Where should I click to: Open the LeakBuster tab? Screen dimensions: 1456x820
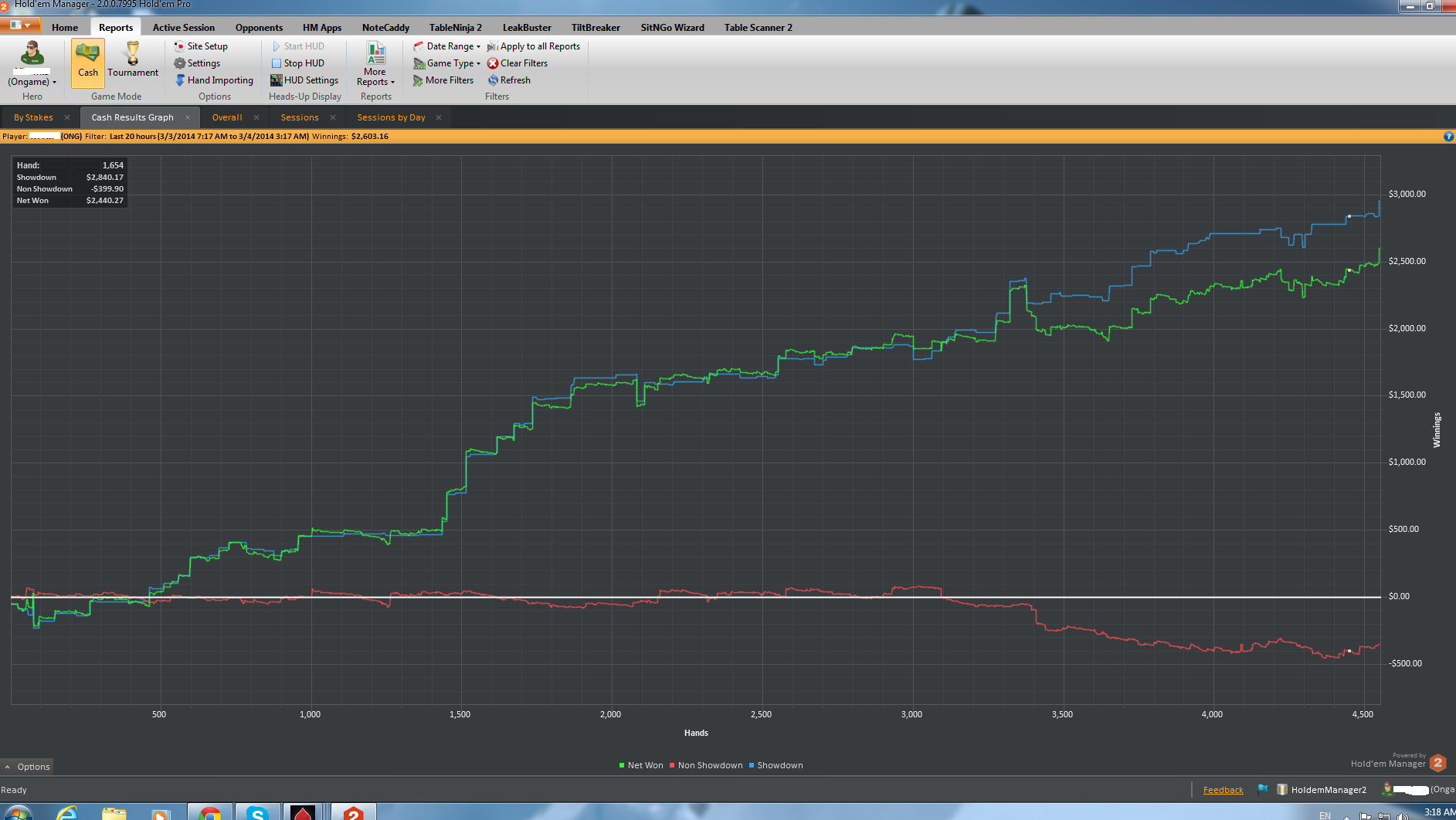527,28
